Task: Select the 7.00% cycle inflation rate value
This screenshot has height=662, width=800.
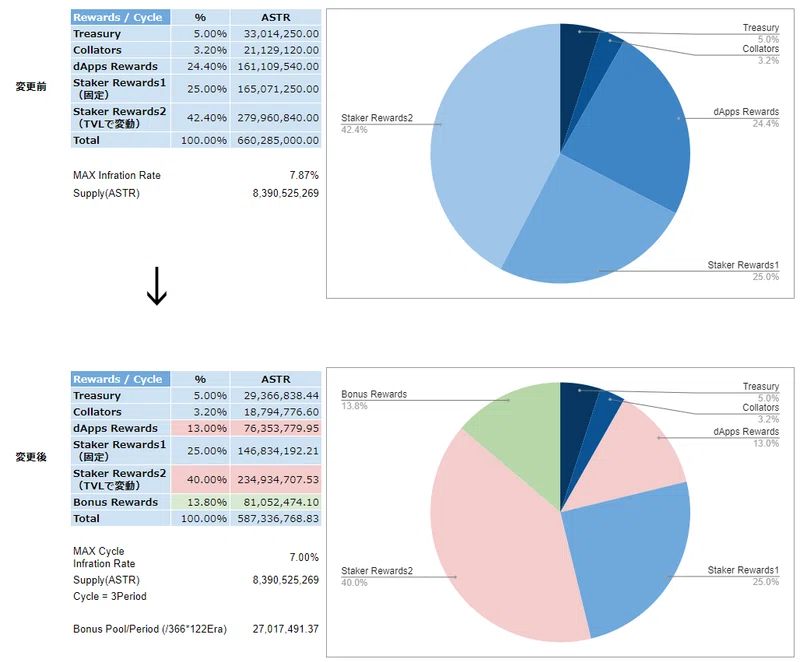Action: coord(304,557)
